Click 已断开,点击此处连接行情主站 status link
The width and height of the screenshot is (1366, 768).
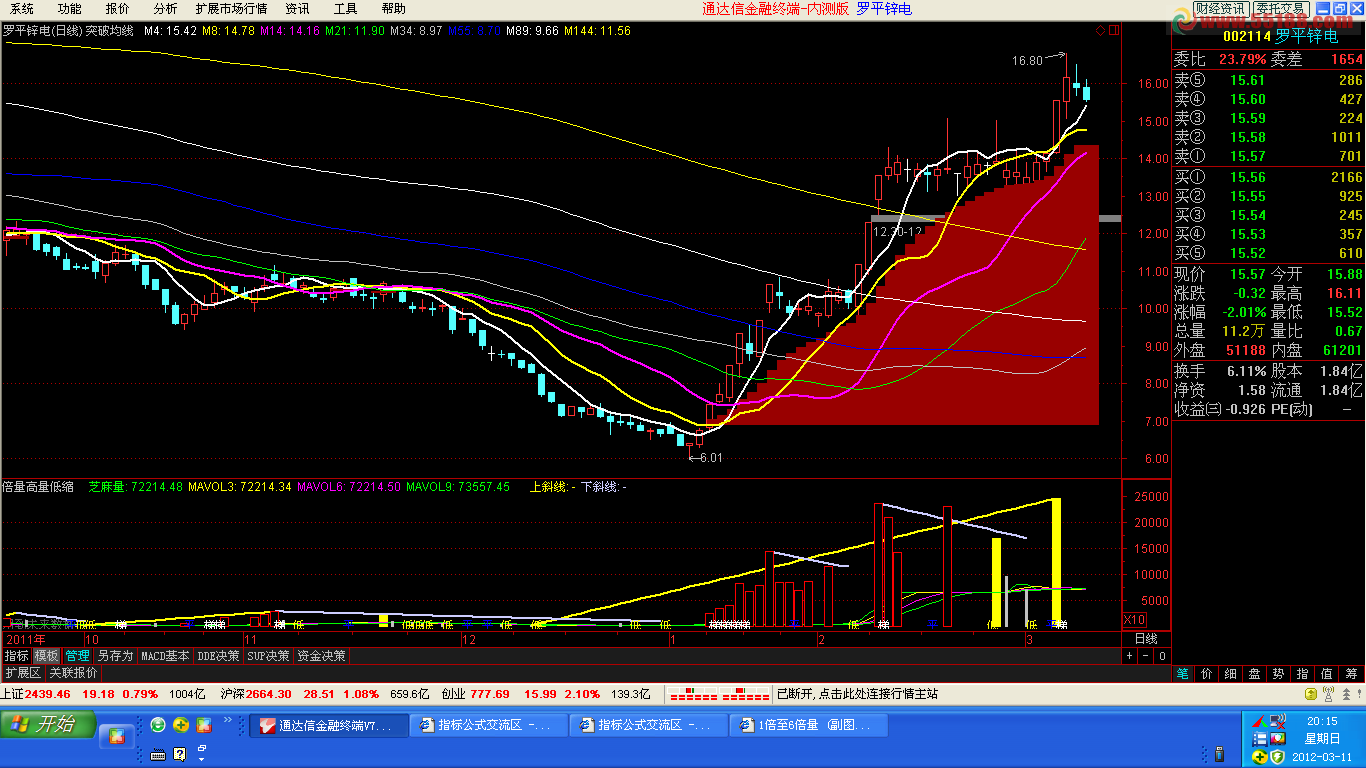pos(857,694)
